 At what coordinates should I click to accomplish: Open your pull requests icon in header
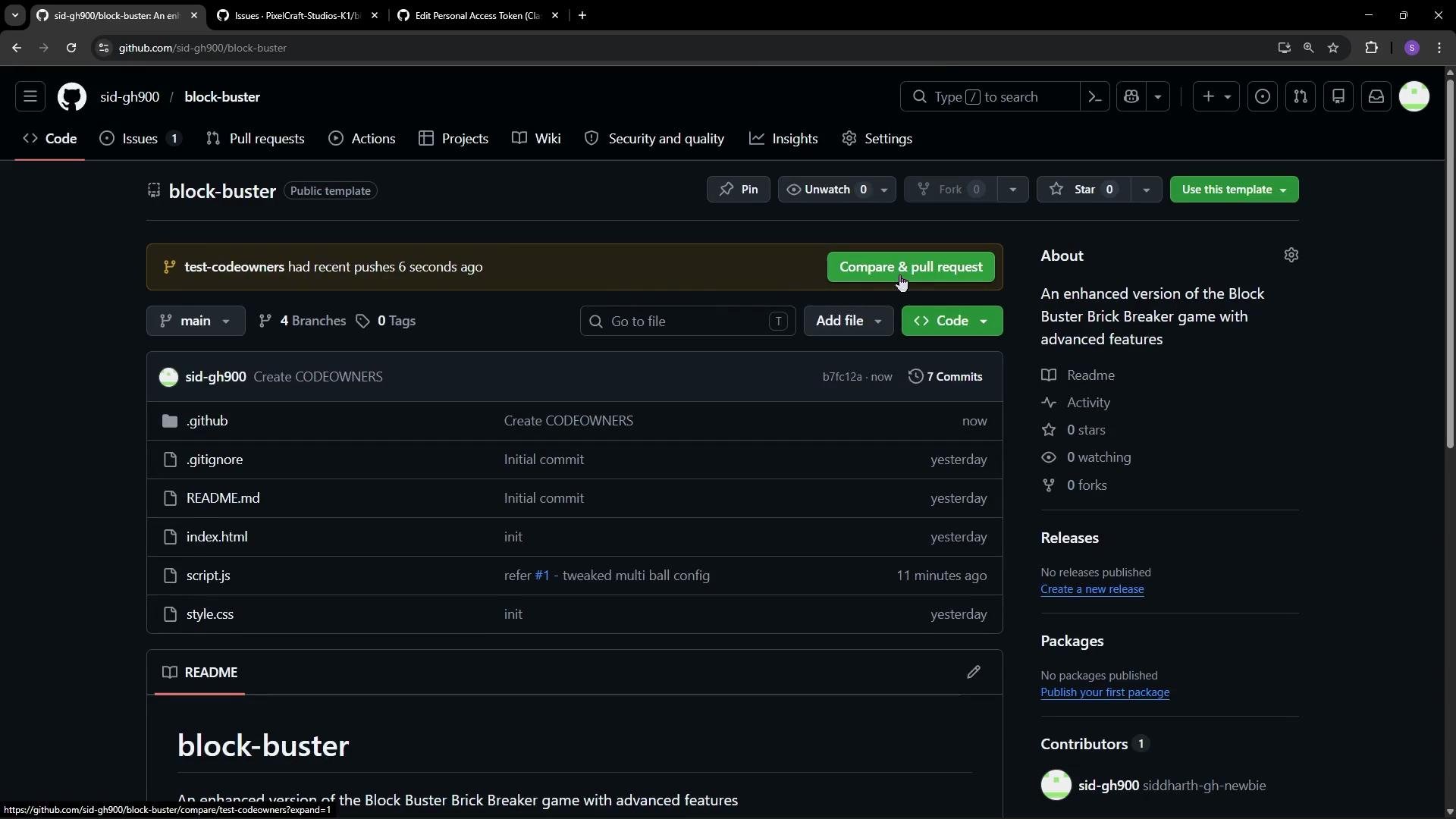(x=1301, y=97)
